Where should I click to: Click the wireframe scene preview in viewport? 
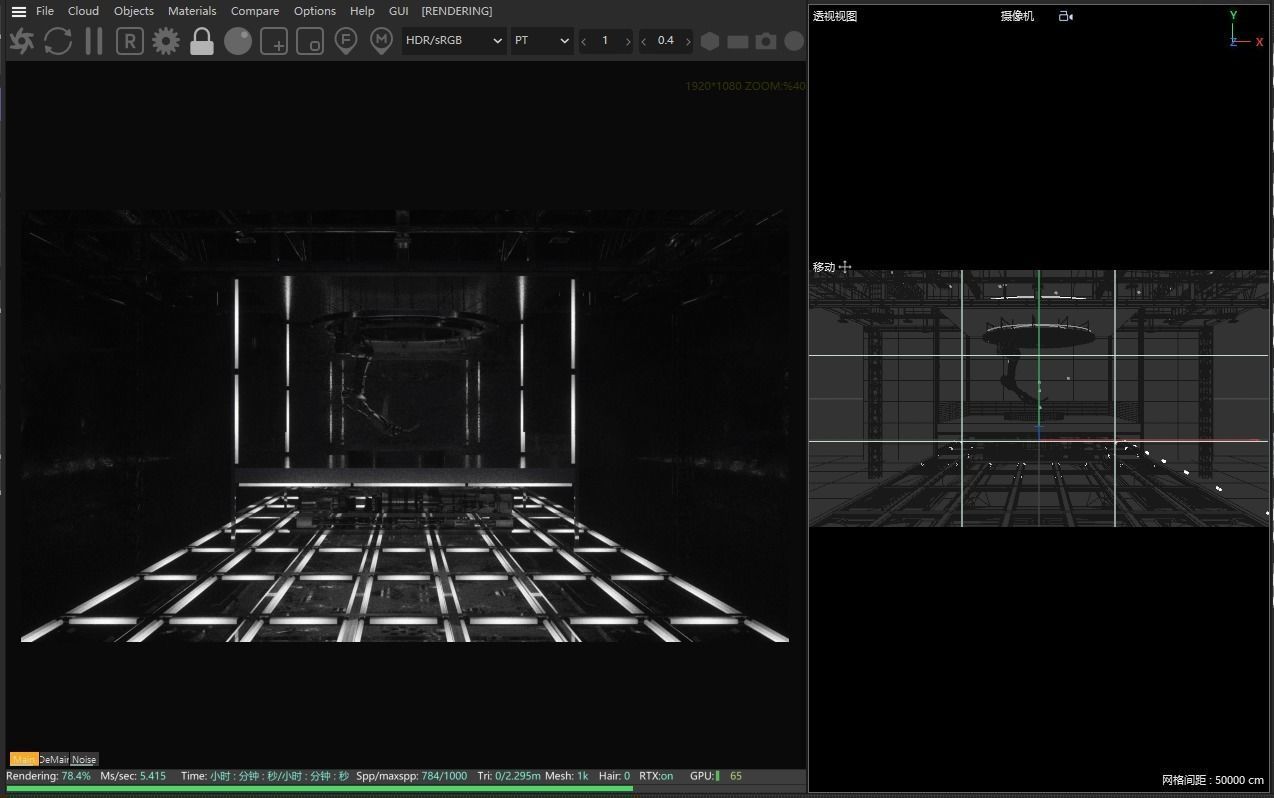(1039, 398)
